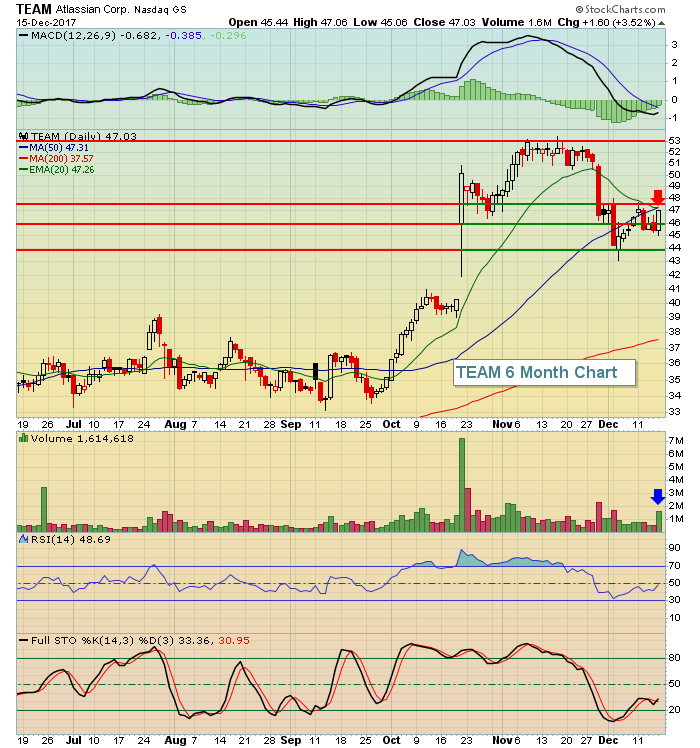
Task: Click the 15-Dec-2017 chart date
Action: [45, 22]
